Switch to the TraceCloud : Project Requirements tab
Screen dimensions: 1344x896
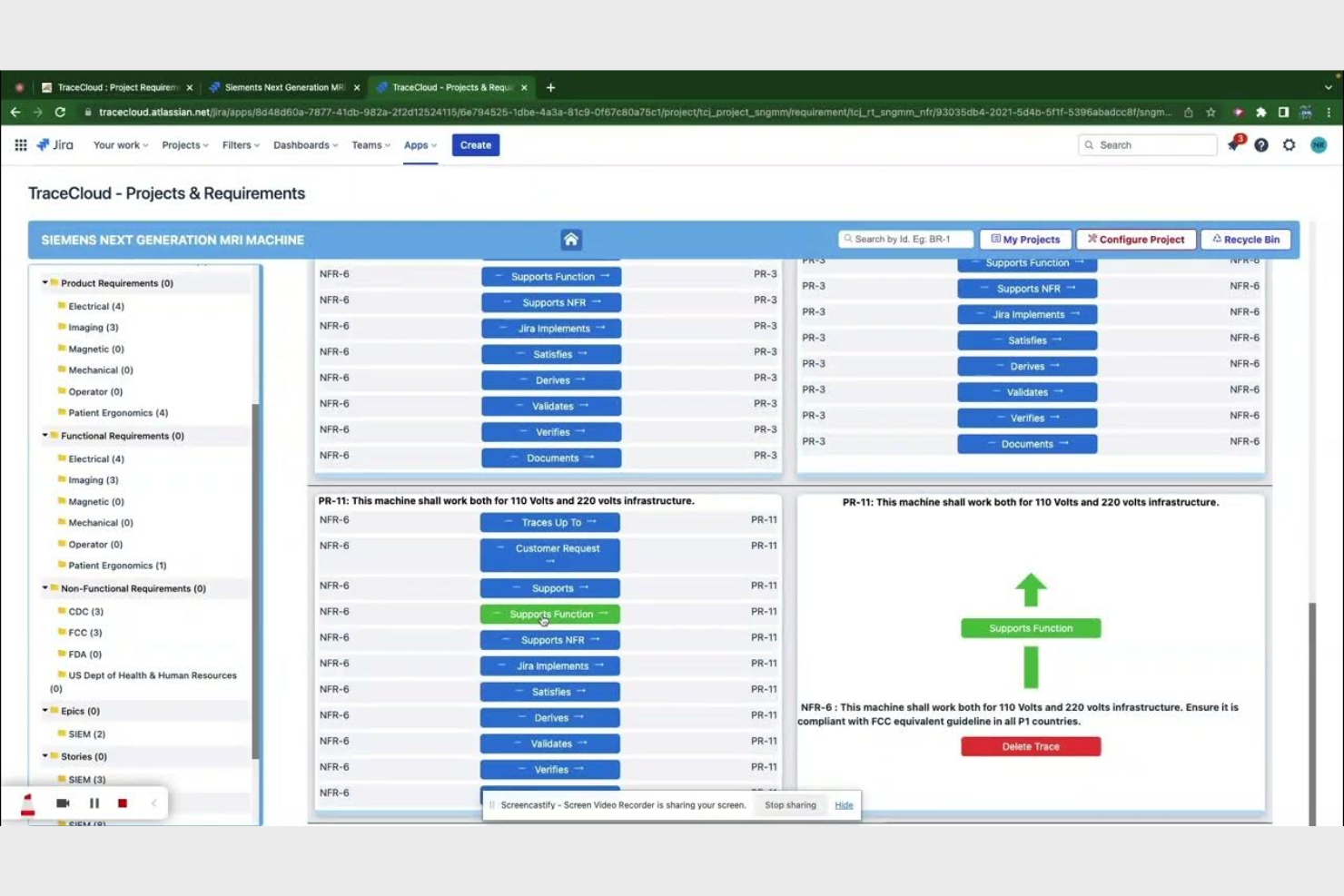click(116, 88)
